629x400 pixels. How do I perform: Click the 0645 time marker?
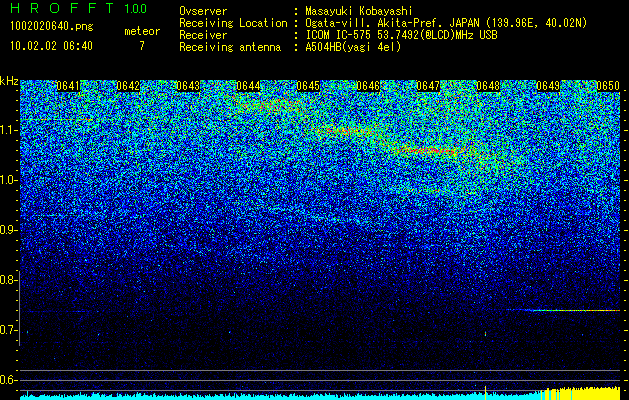coord(308,86)
